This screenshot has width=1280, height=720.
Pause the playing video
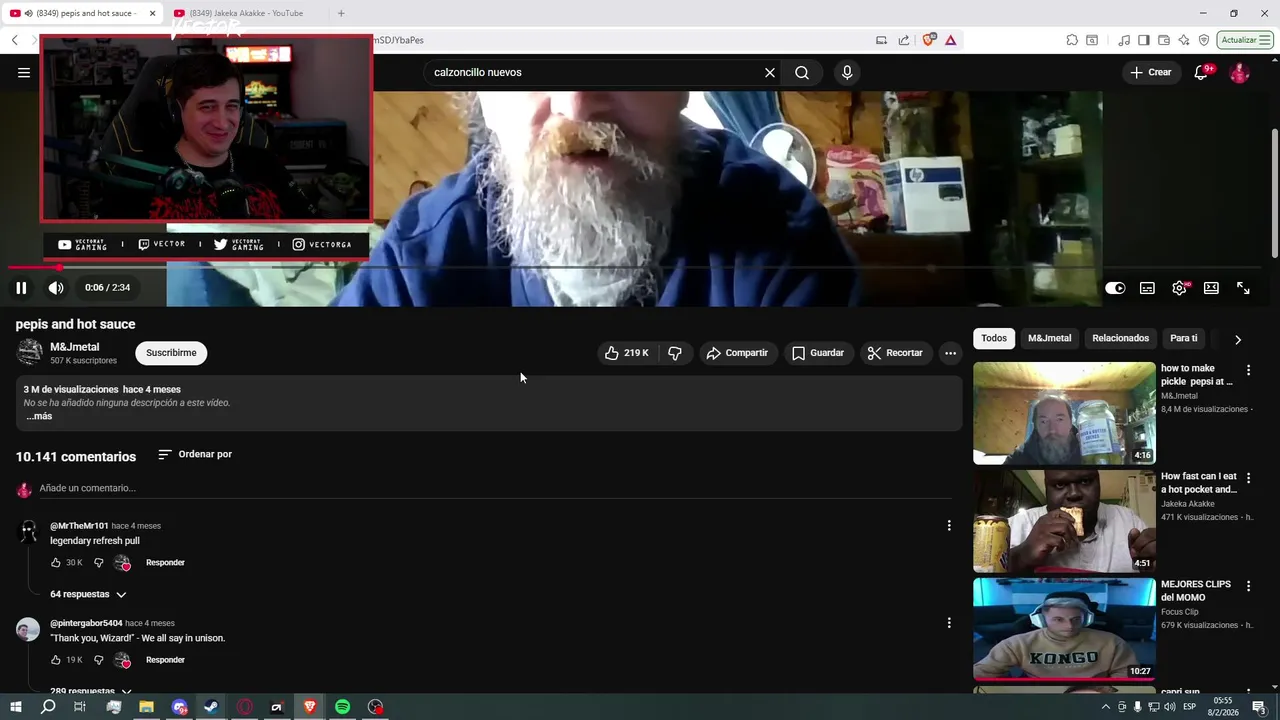pyautogui.click(x=21, y=288)
